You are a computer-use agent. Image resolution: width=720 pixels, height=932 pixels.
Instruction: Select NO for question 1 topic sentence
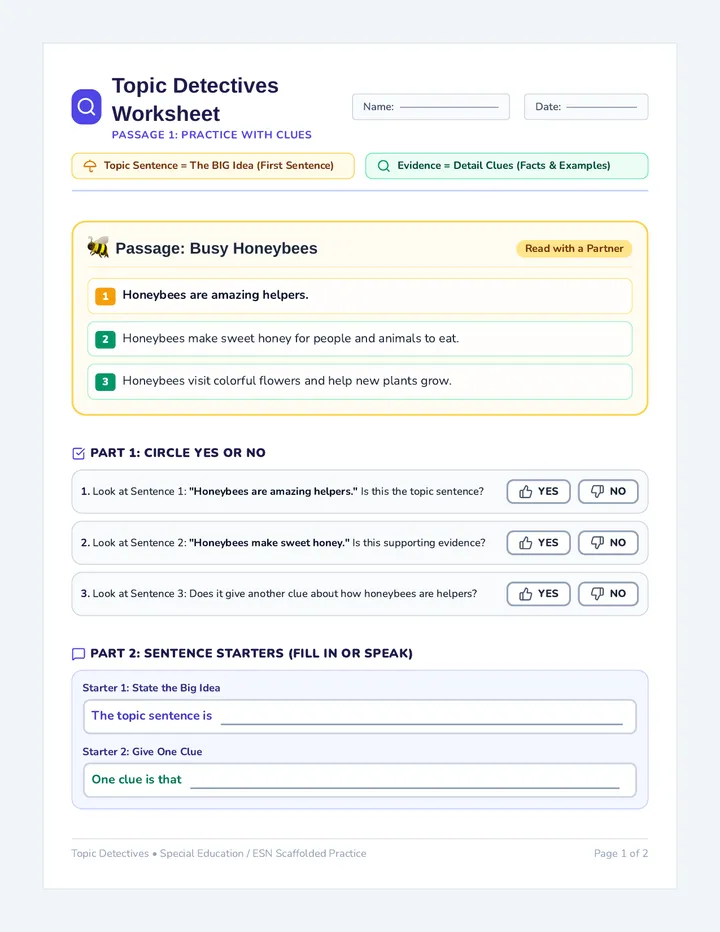click(608, 492)
